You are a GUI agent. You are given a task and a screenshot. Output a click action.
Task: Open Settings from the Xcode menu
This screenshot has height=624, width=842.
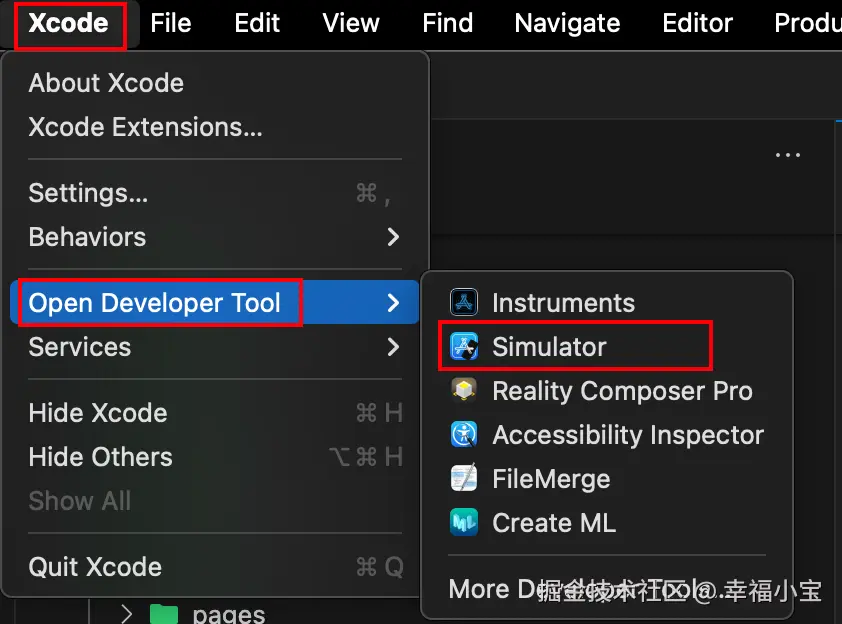tap(88, 193)
